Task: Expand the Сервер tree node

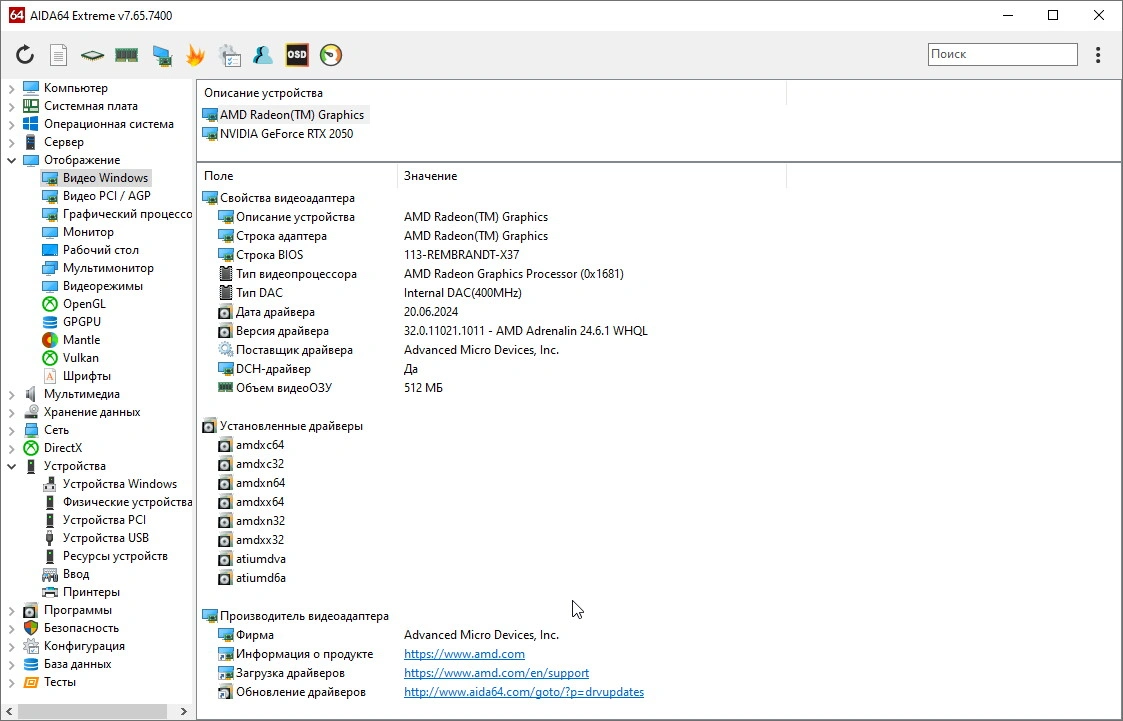Action: point(11,142)
